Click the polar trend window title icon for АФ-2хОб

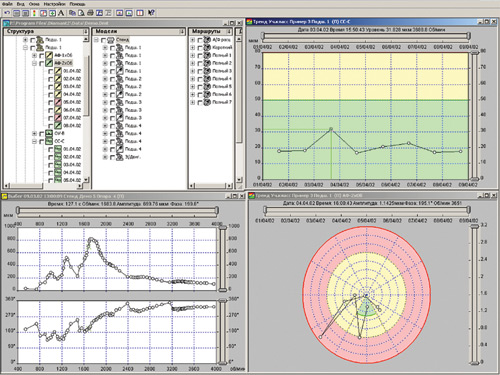pyautogui.click(x=252, y=196)
